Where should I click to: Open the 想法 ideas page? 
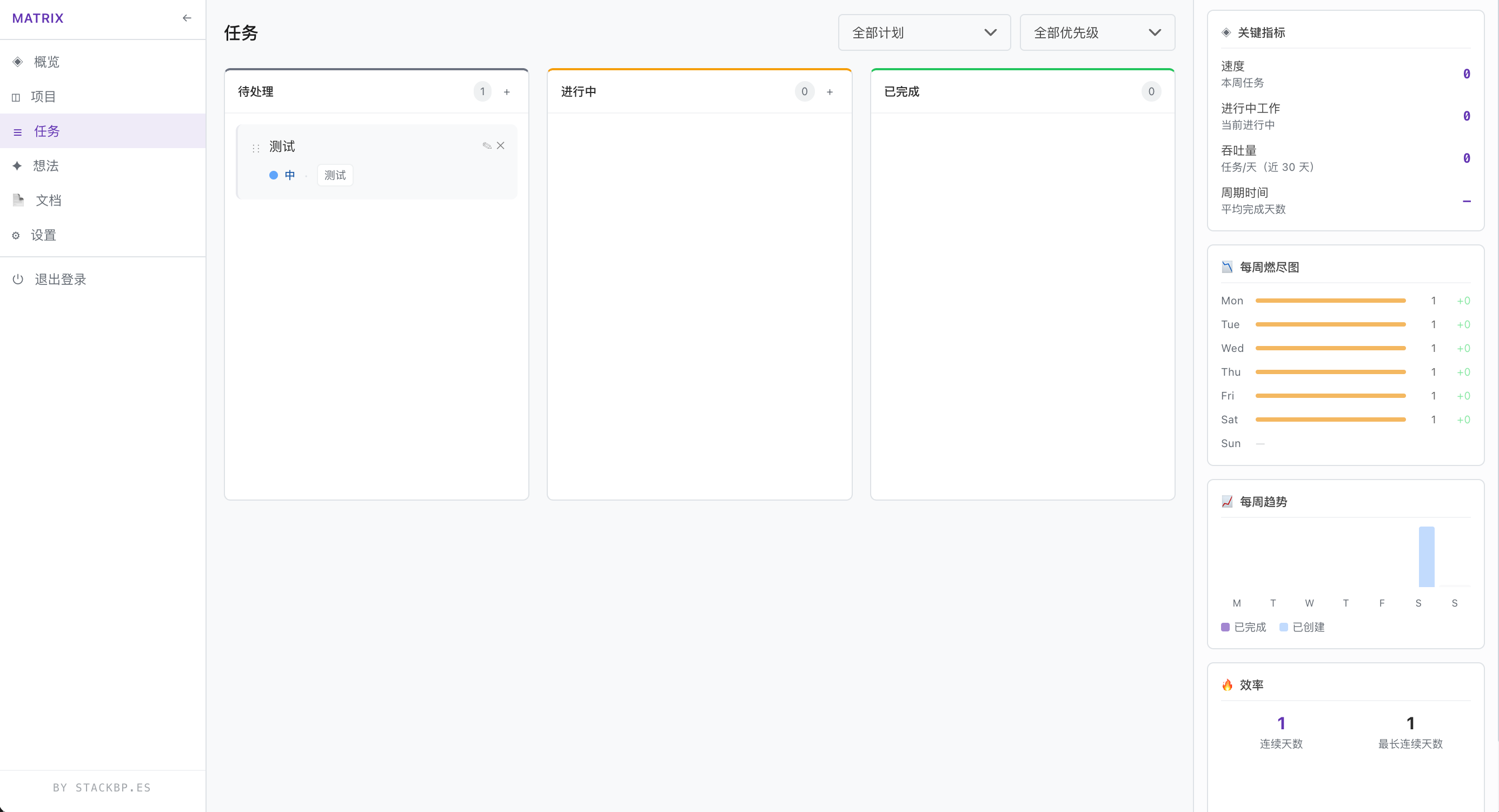click(103, 166)
